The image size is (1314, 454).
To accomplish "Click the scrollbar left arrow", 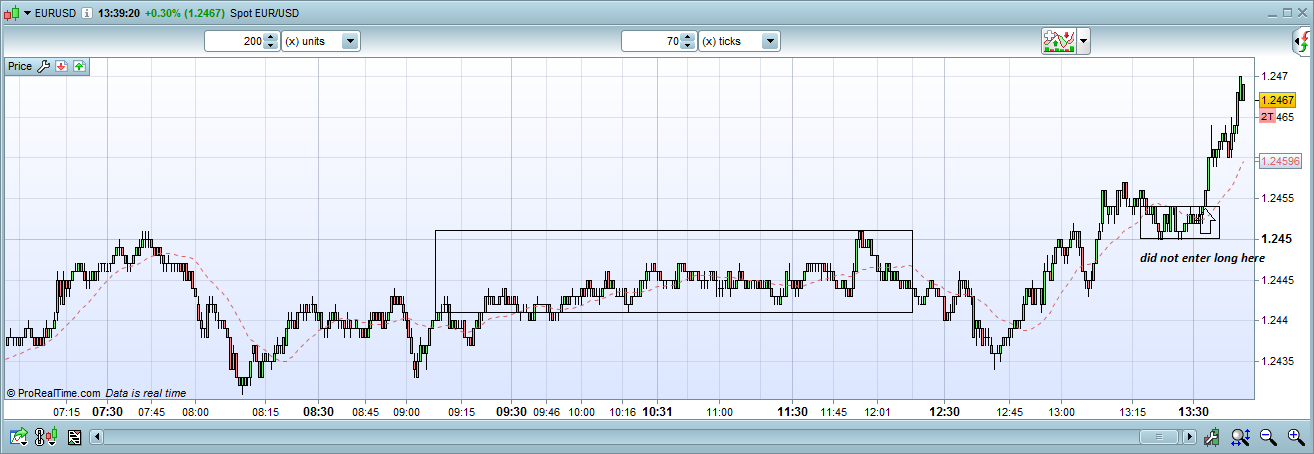I will (97, 437).
